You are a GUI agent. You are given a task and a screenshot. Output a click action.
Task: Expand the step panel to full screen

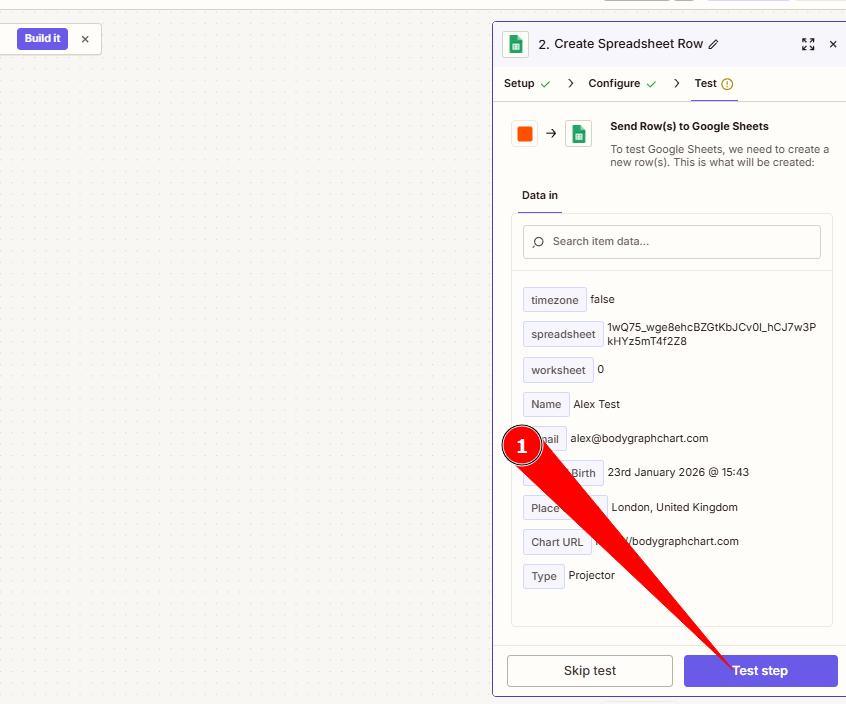click(808, 44)
